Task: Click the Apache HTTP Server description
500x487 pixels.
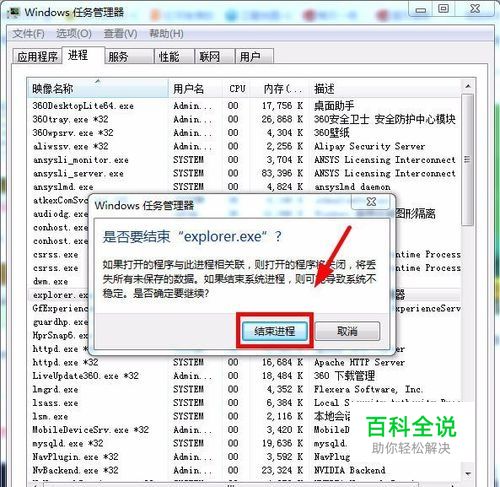Action: [x=359, y=362]
